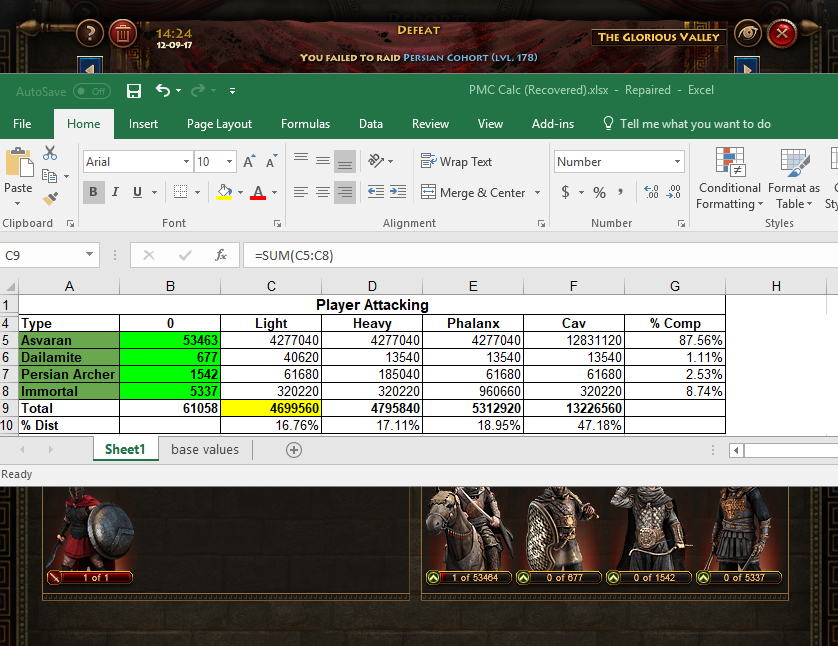
Task: Switch to the Data tab
Action: click(x=371, y=124)
